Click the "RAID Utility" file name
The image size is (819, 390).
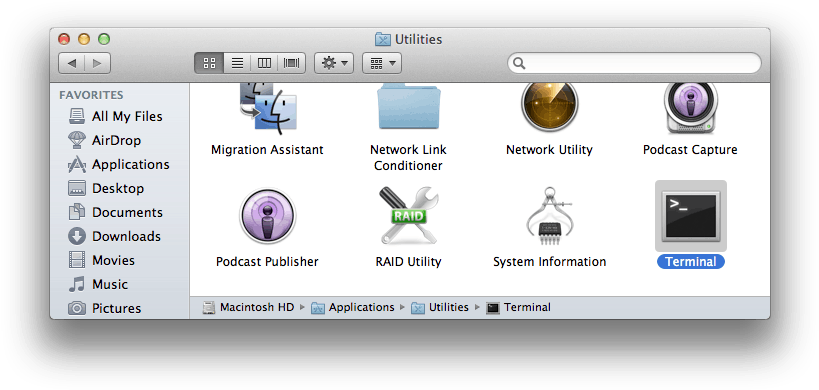[x=408, y=262]
